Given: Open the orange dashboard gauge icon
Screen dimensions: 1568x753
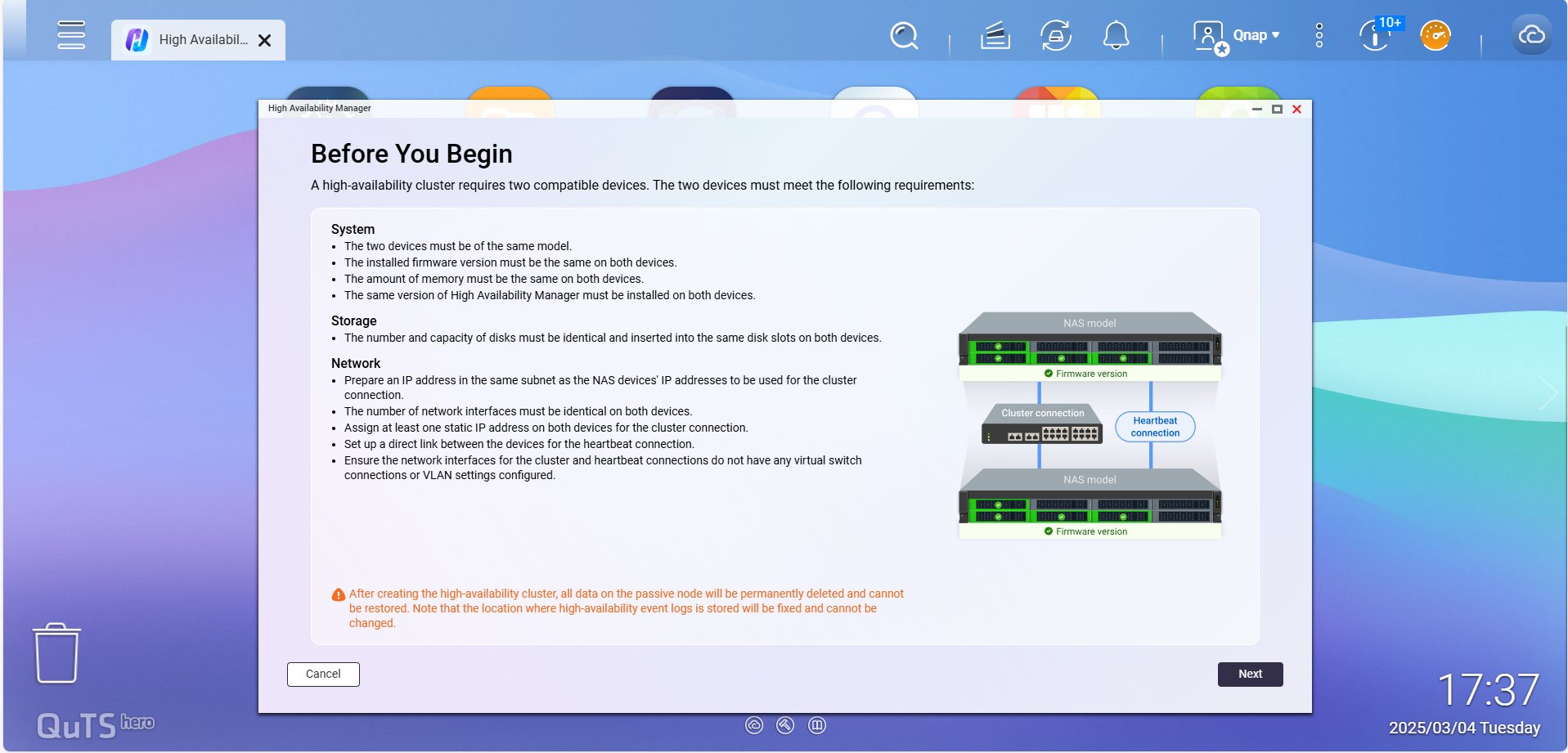Looking at the screenshot, I should pyautogui.click(x=1435, y=35).
